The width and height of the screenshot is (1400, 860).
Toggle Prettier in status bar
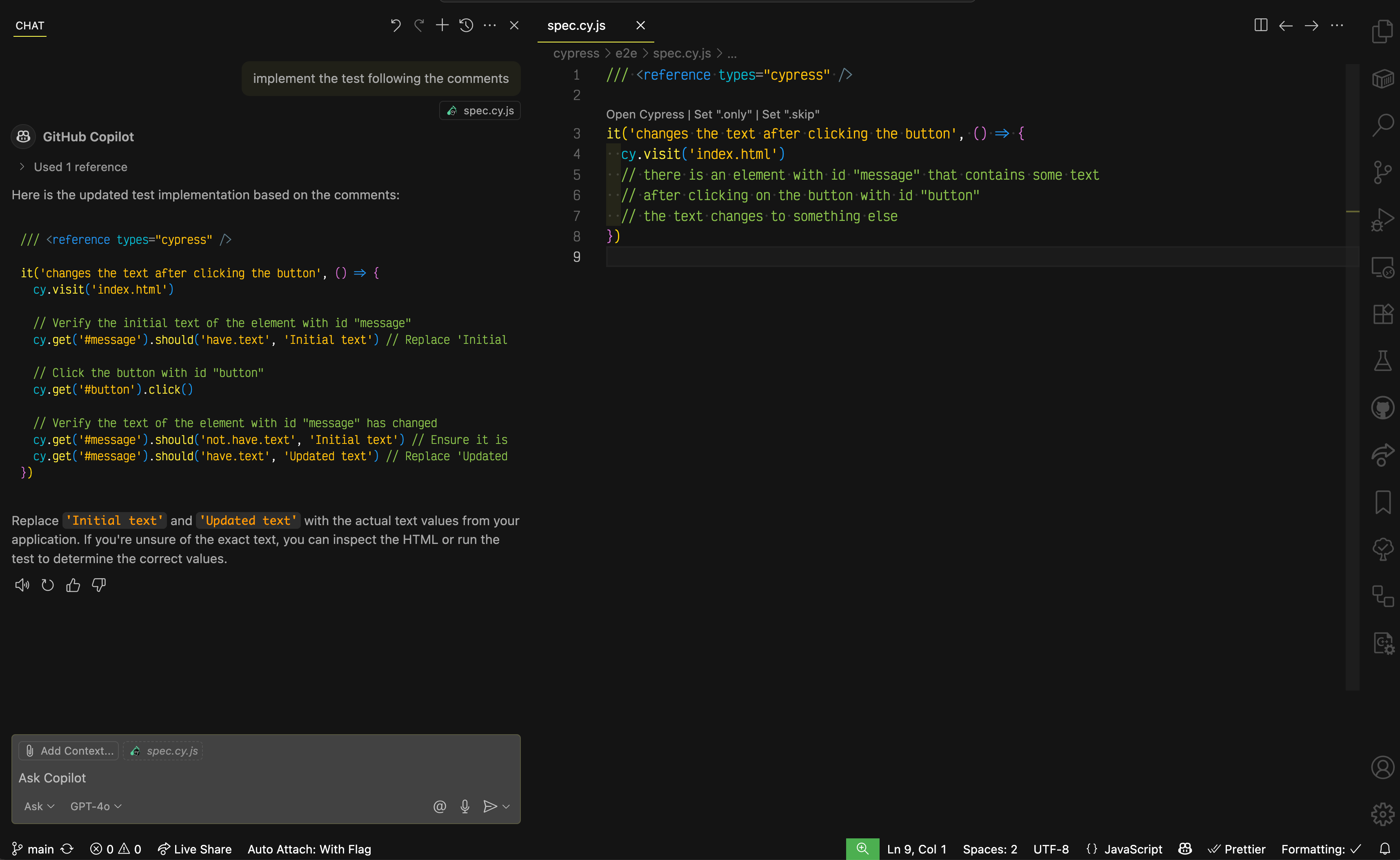click(x=1237, y=849)
